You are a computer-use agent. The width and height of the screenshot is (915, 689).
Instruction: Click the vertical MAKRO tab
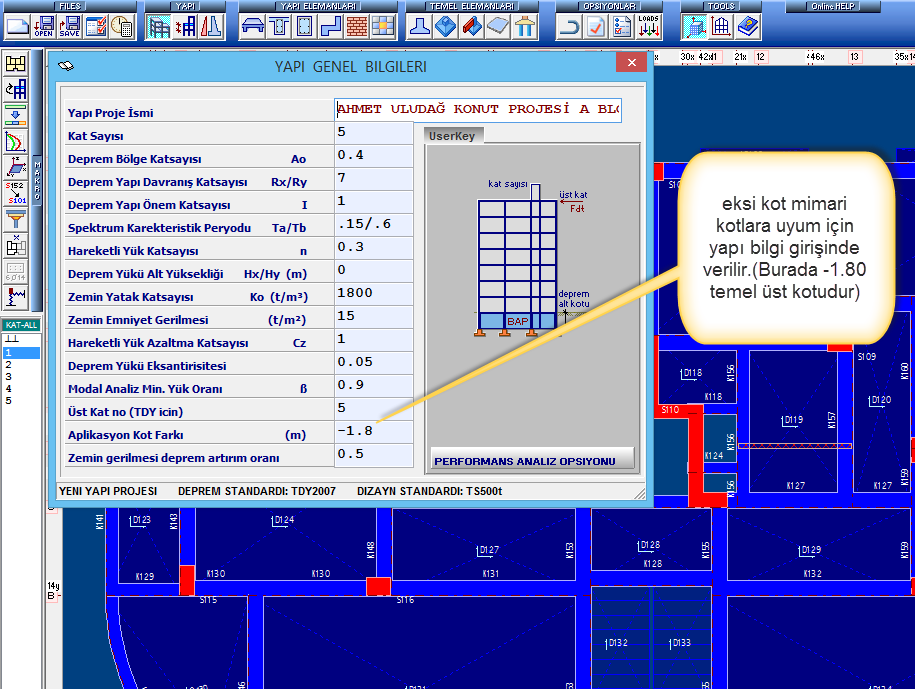click(x=37, y=180)
